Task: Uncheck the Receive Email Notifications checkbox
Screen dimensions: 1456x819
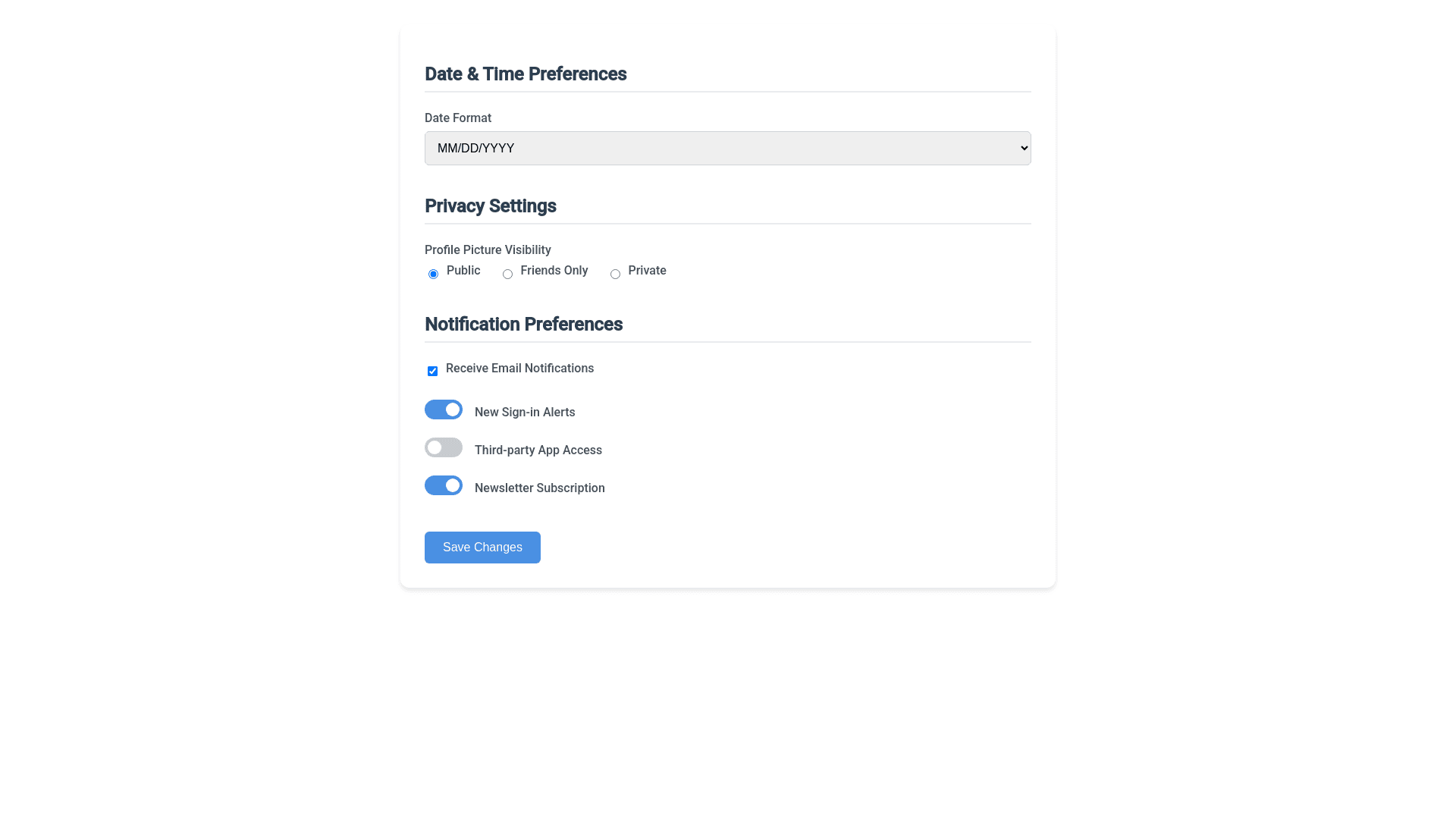Action: point(432,371)
